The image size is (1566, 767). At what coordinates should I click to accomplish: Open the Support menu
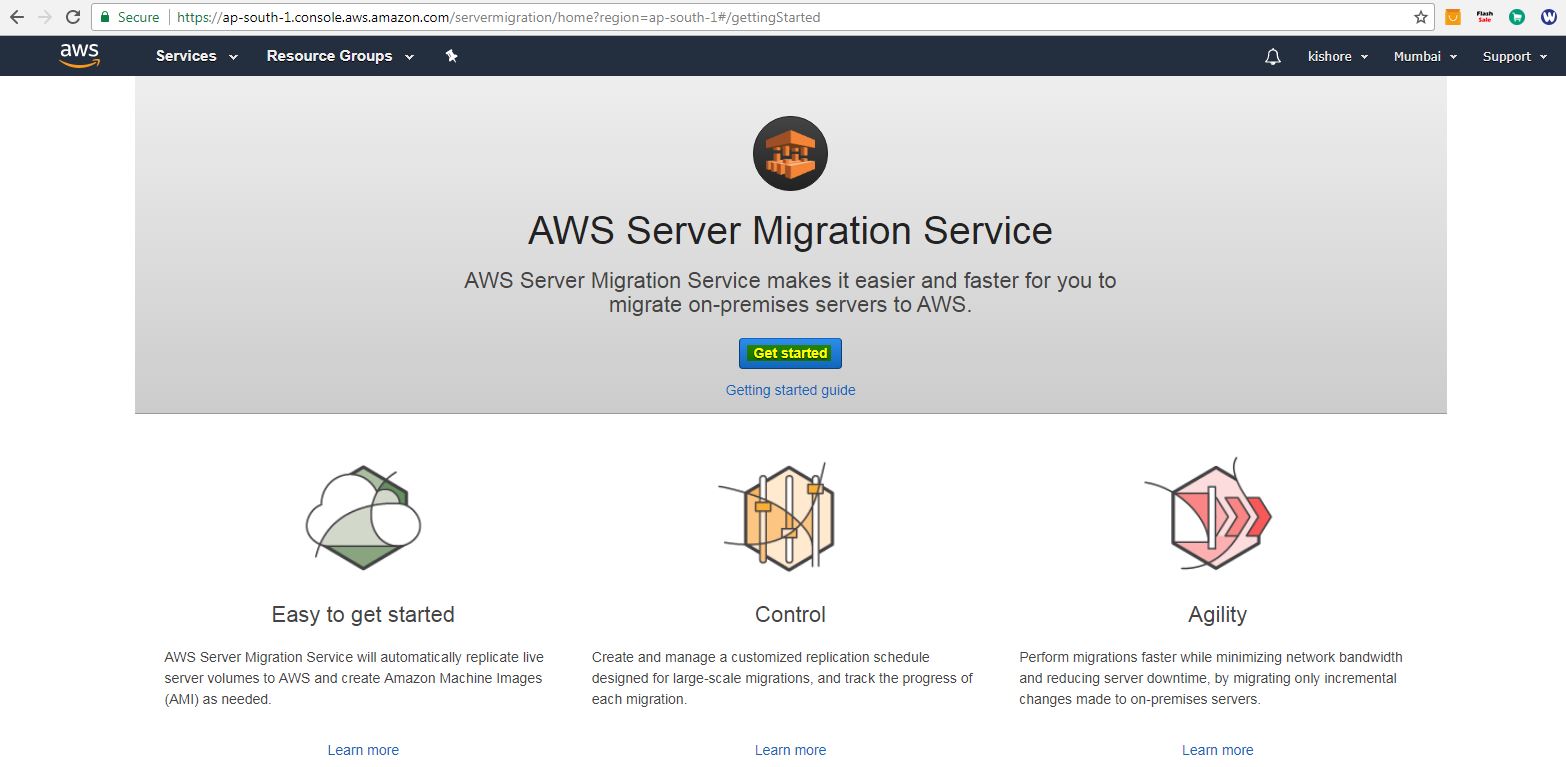[1513, 57]
